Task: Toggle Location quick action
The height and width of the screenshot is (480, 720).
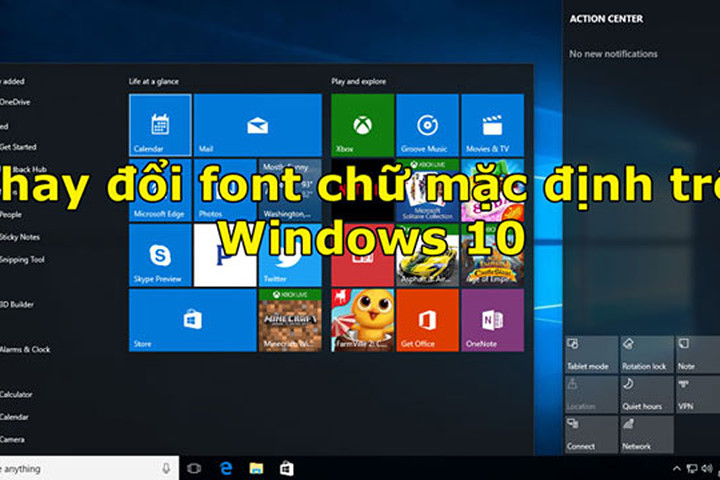Action: [x=591, y=394]
